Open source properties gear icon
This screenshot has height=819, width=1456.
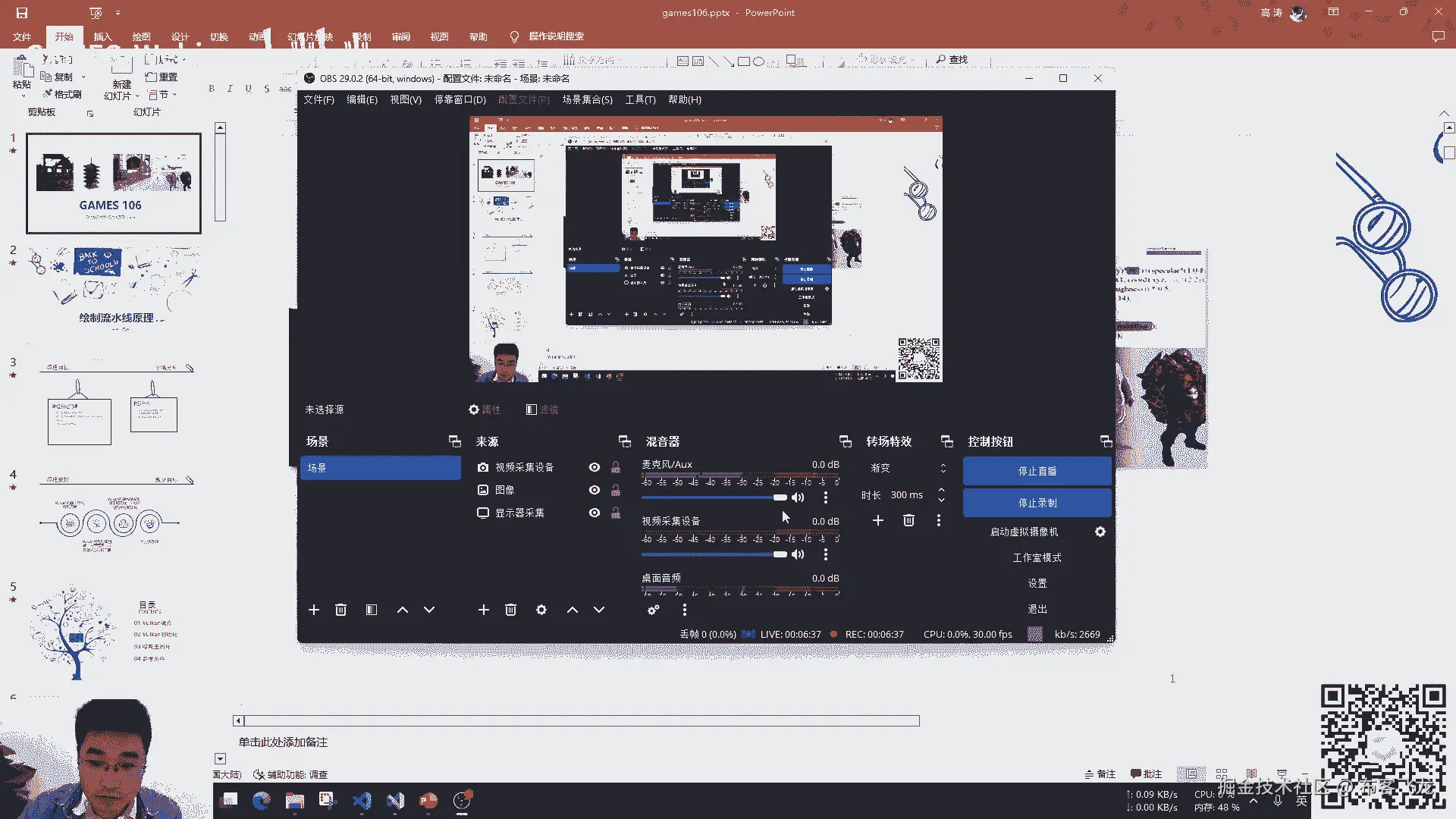(541, 610)
